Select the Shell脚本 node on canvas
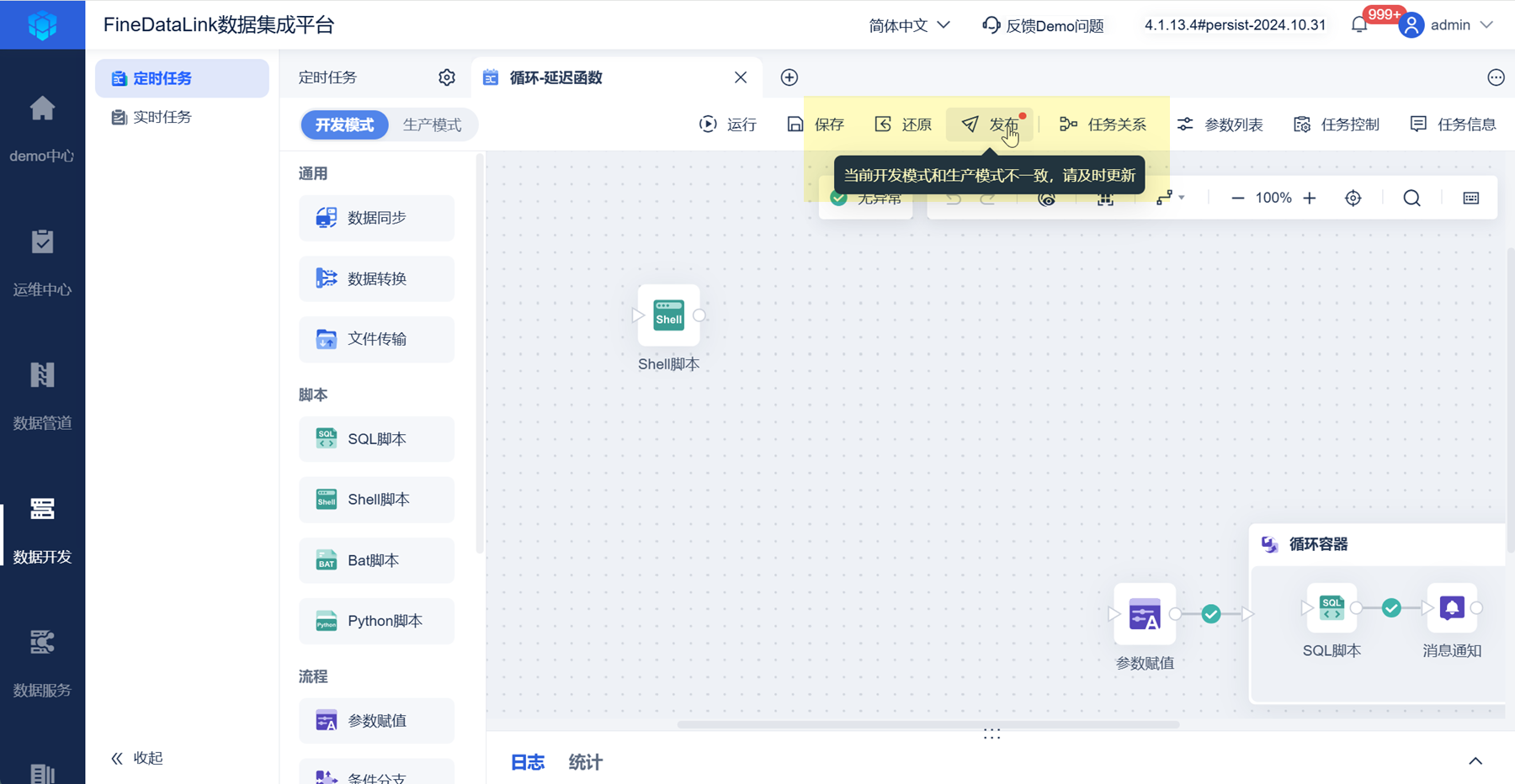Screen dimensions: 1515x784 [669, 315]
